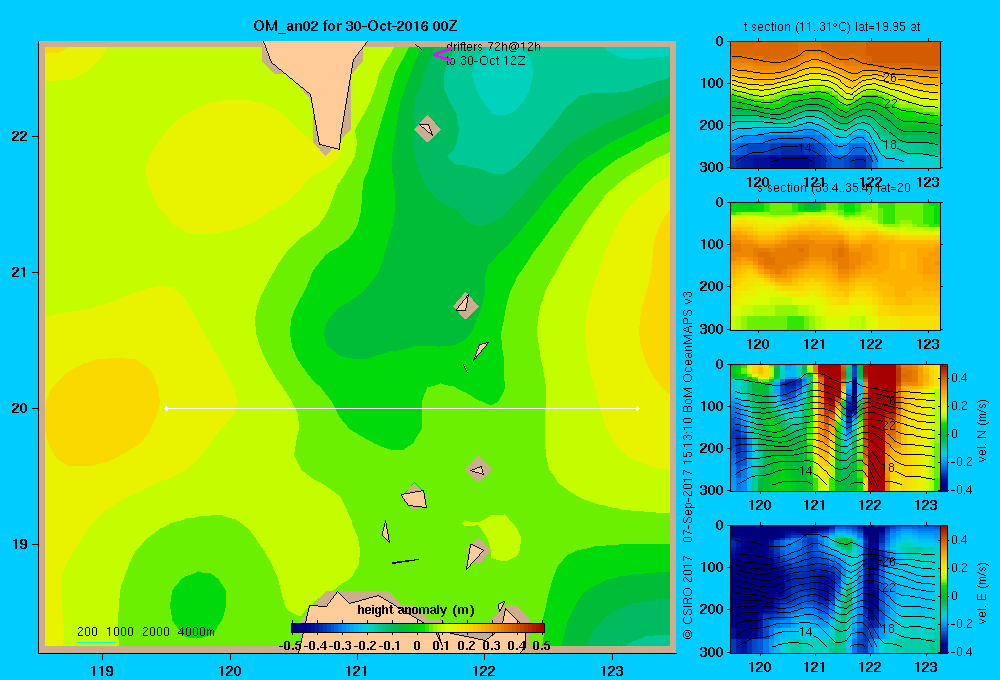
Task: Click '-0.5' tick on height anomaly color bar
Action: (x=290, y=646)
